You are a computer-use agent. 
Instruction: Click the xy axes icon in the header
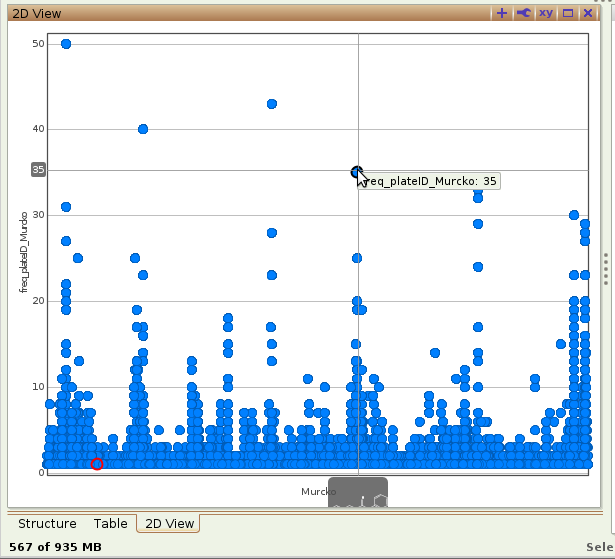[x=545, y=13]
